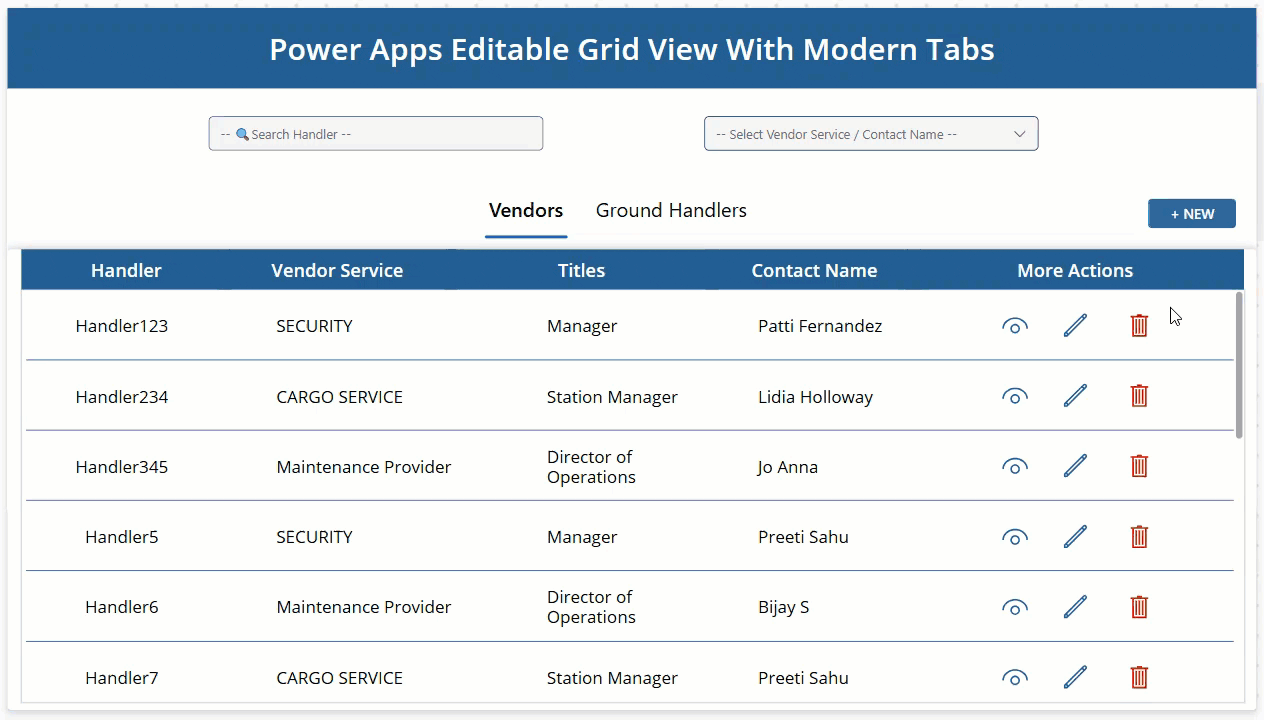View details for Handler345 row
This screenshot has height=720, width=1264.
(1015, 466)
